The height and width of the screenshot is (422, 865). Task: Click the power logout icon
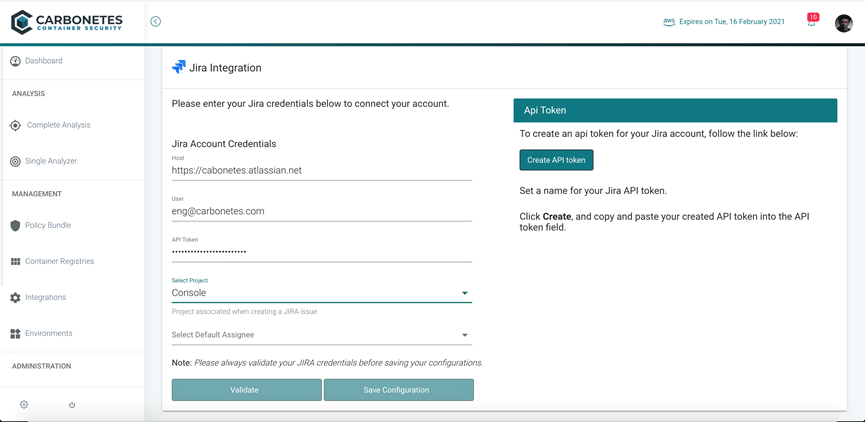point(72,405)
